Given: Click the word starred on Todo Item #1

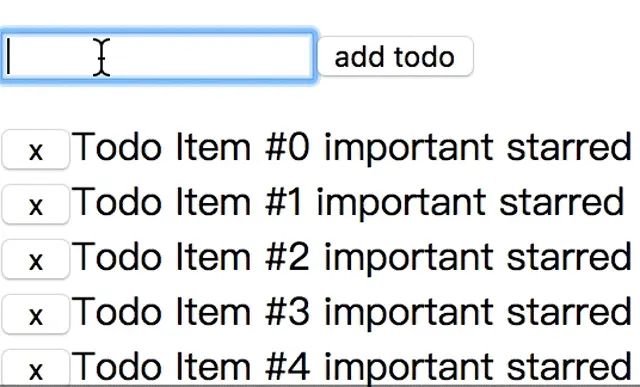Looking at the screenshot, I should [562, 202].
